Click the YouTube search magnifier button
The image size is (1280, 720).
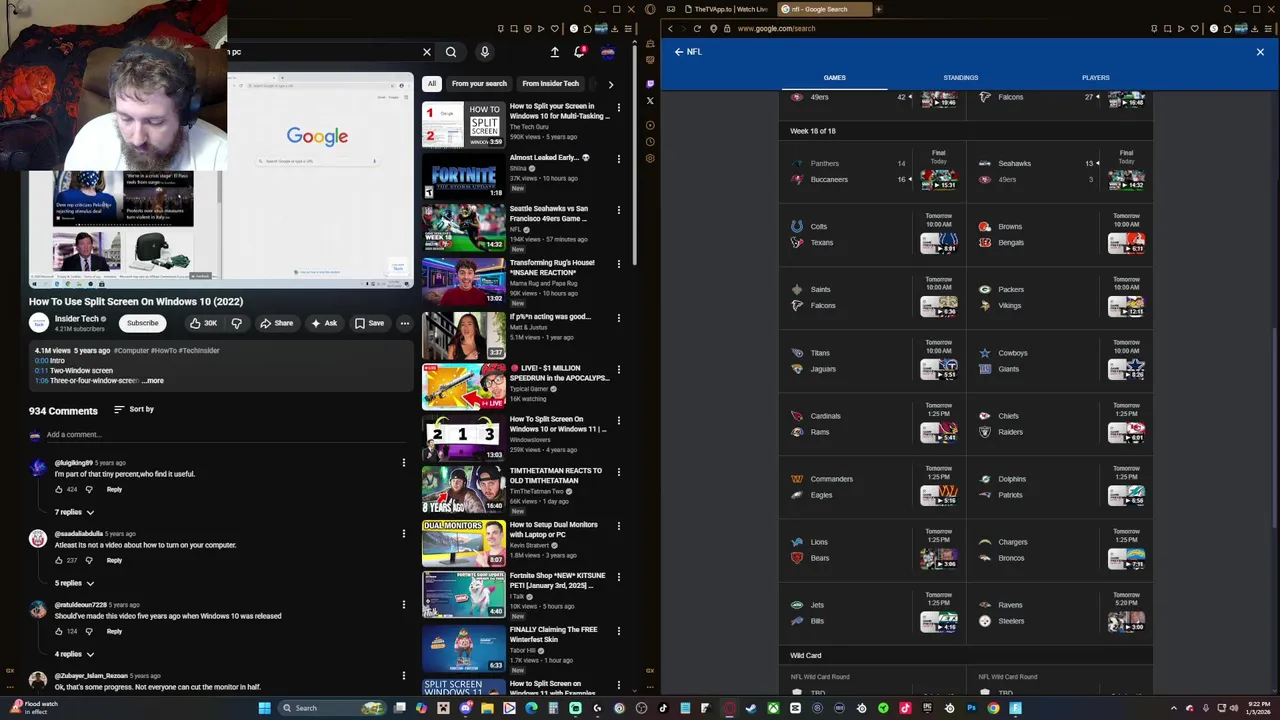(451, 52)
